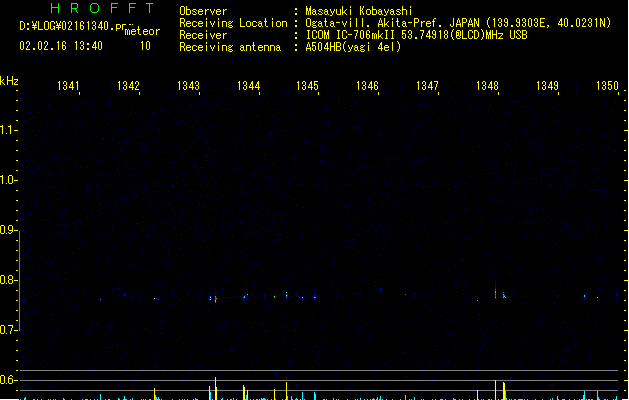Click the tallest yellow intensity spike after 1343
Image resolution: width=629 pixels, height=400 pixels.
(x=215, y=388)
